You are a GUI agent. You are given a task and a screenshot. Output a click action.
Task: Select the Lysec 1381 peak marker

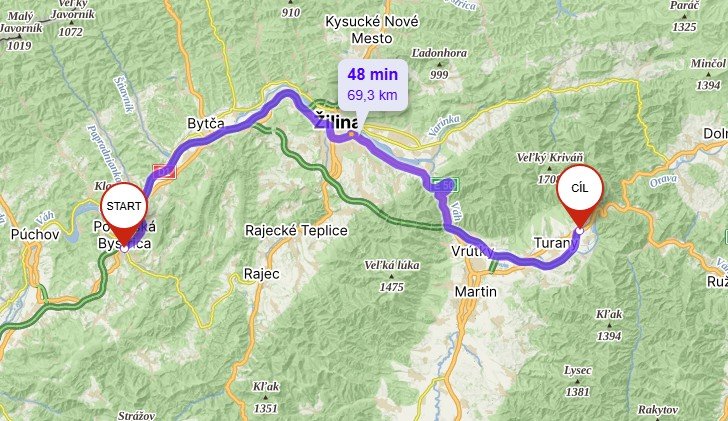[x=578, y=381]
